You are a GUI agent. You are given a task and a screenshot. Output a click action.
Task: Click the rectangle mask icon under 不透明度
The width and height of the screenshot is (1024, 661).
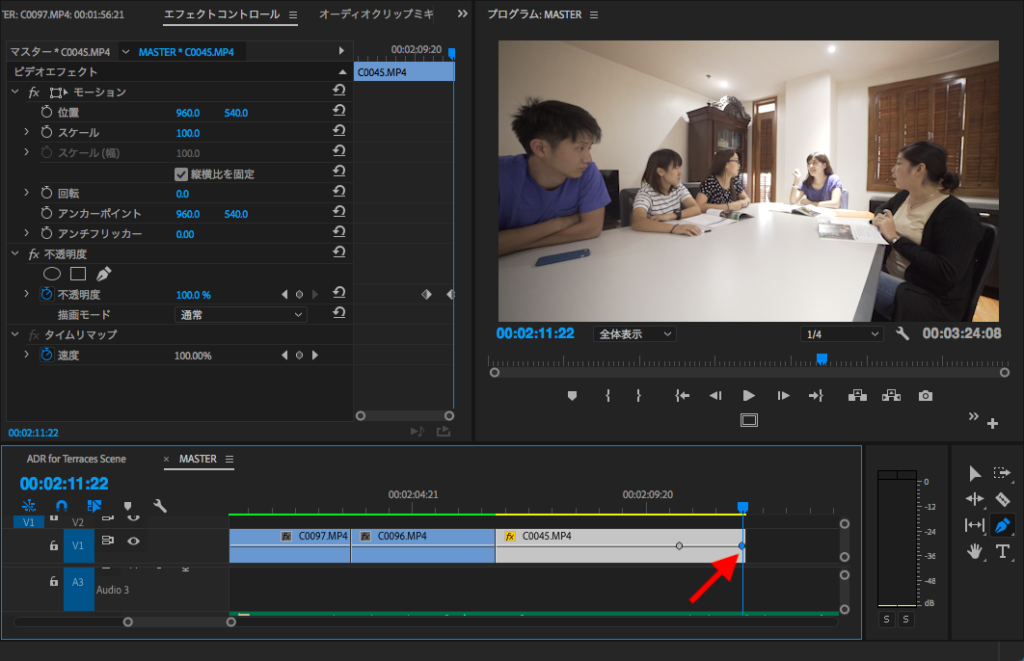(x=78, y=274)
